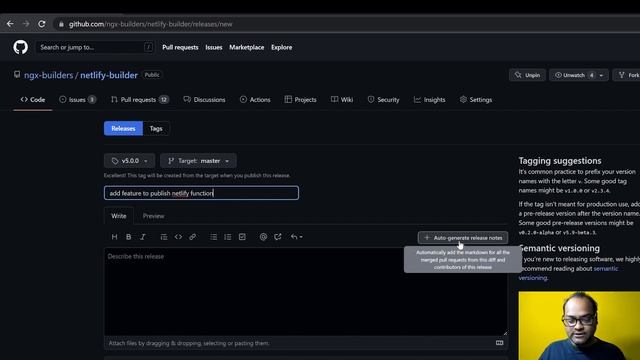Select the Write tab
Screen dimensions: 640x360
(119, 216)
